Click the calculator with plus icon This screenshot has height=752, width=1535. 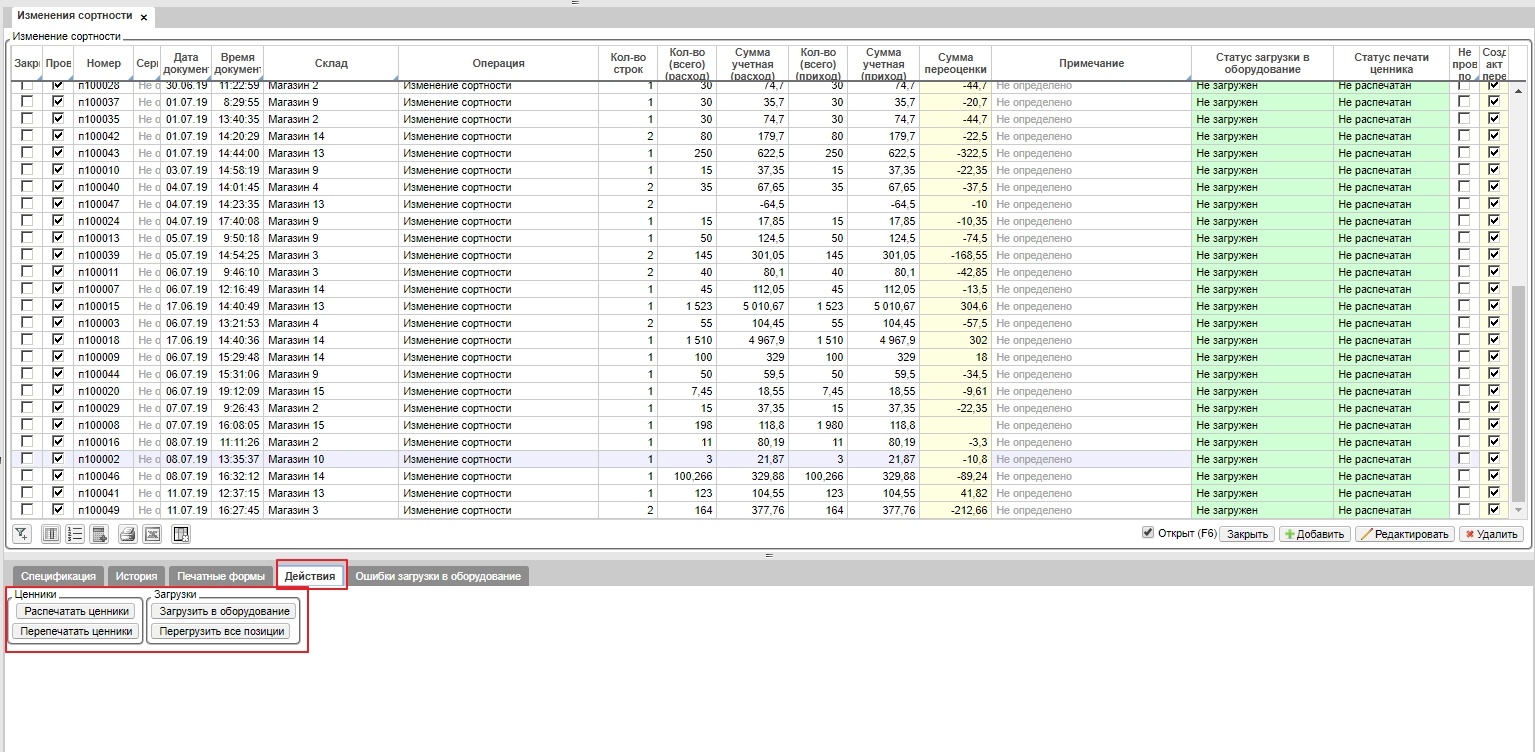100,534
